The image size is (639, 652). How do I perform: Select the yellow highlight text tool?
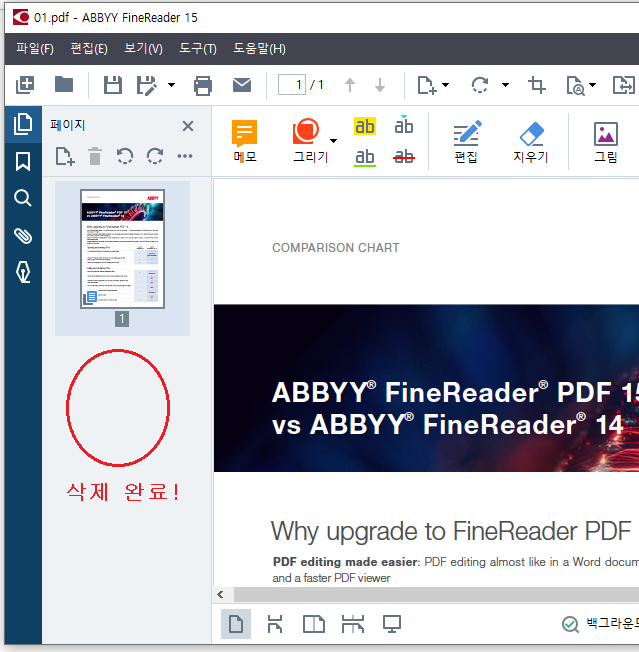[x=365, y=126]
